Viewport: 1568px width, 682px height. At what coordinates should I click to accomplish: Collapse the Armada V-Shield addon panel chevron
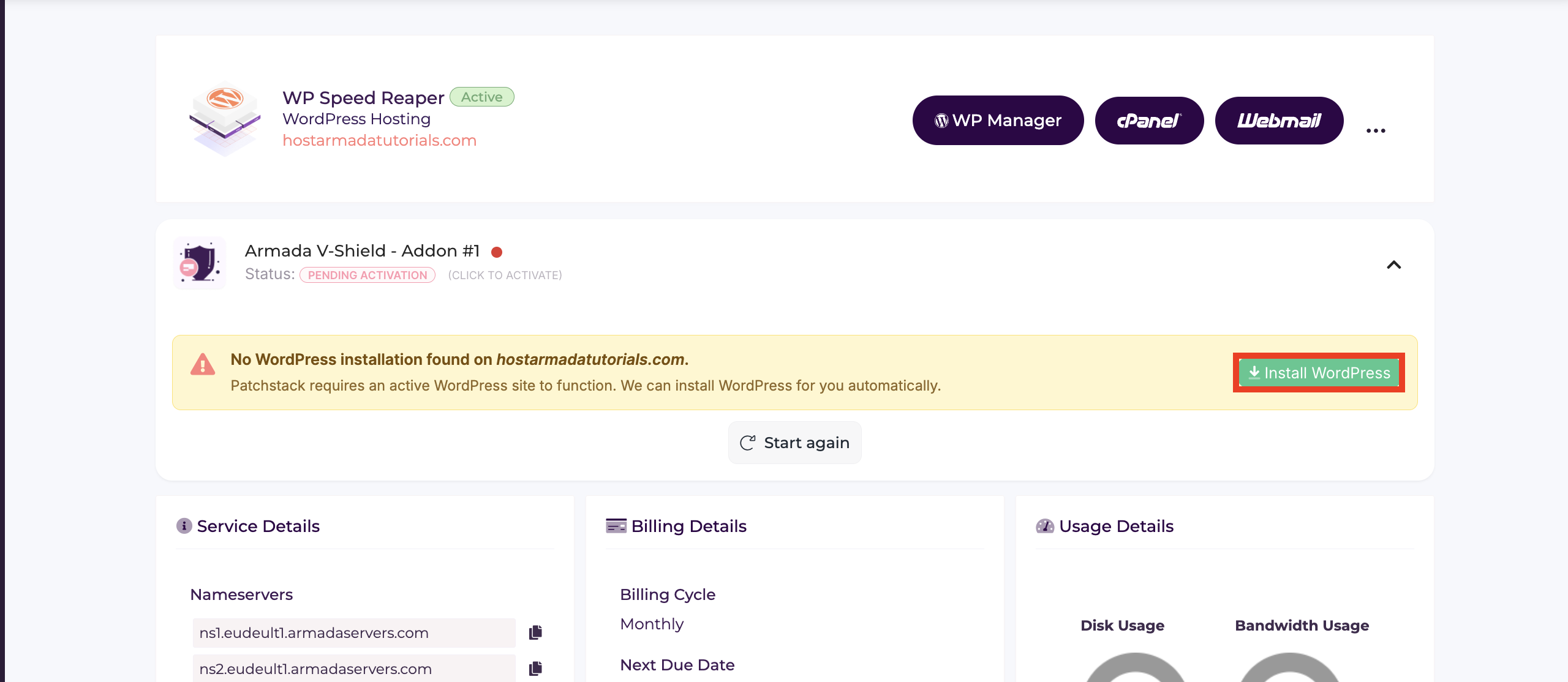(x=1394, y=264)
